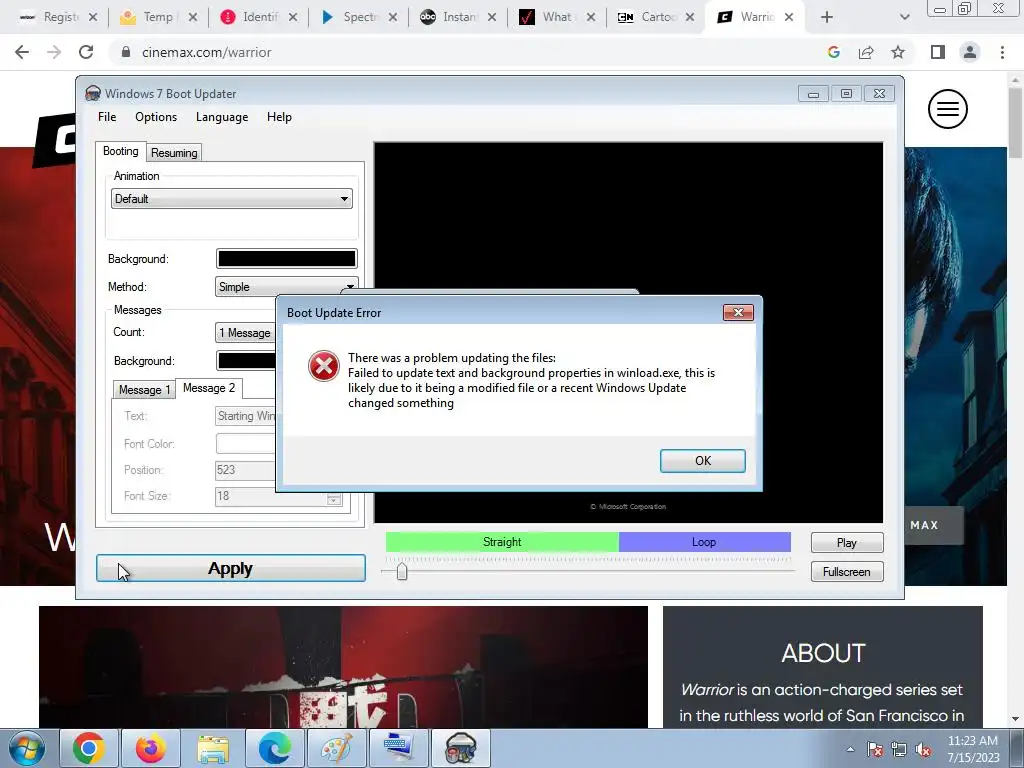
Task: Expand the Method Simple dropdown
Action: click(x=286, y=287)
